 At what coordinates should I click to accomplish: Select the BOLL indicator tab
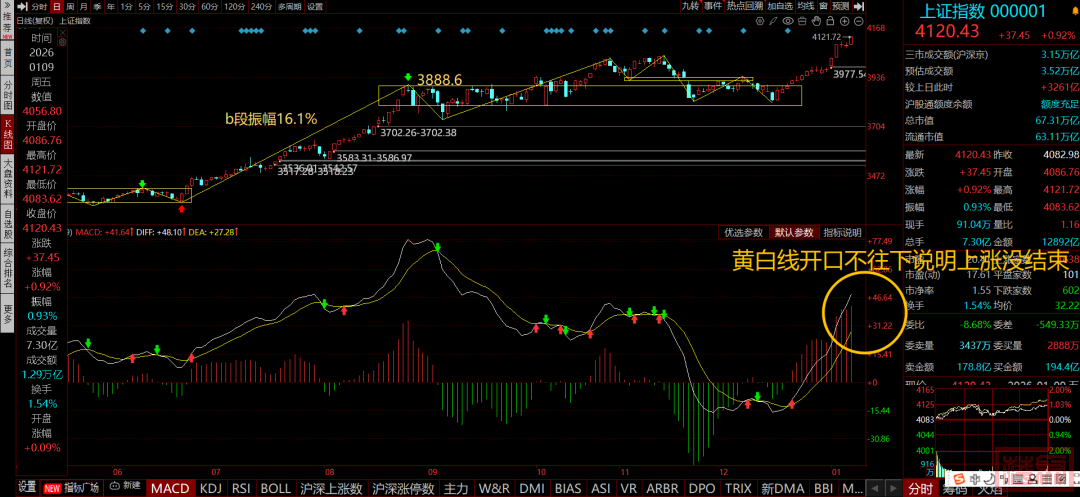pos(275,488)
